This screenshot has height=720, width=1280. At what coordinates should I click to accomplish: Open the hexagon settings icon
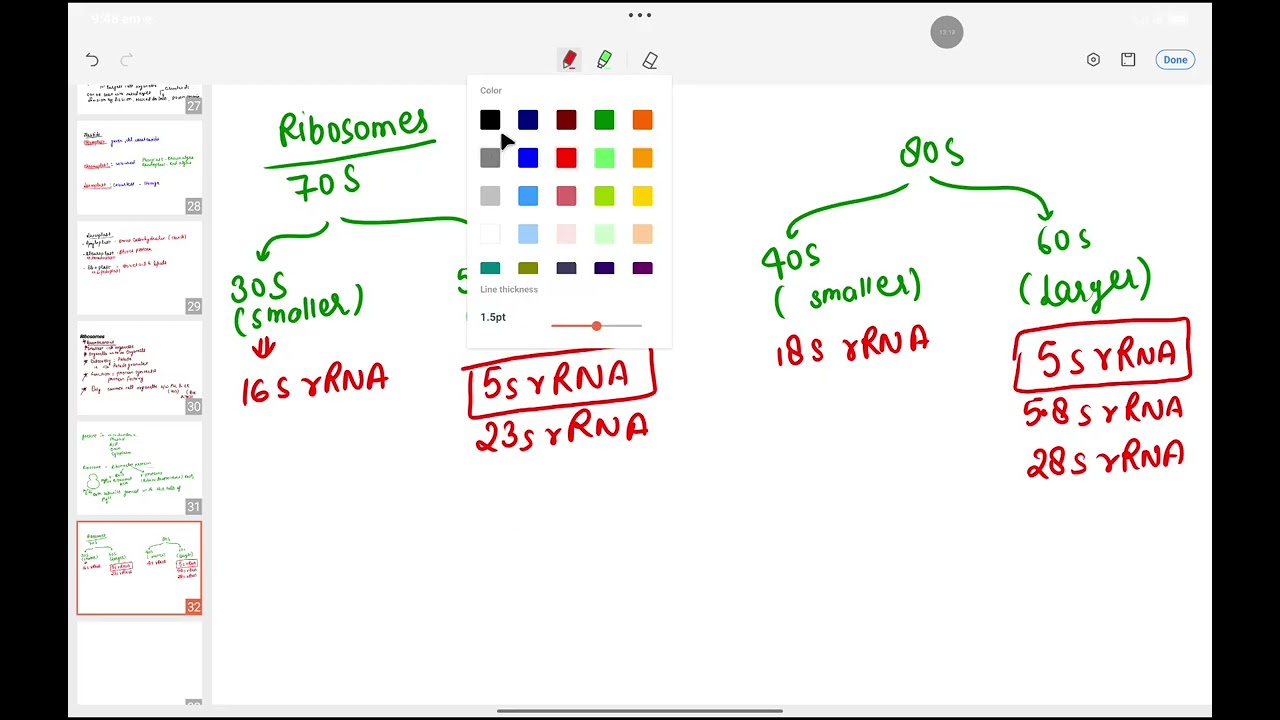[1093, 60]
